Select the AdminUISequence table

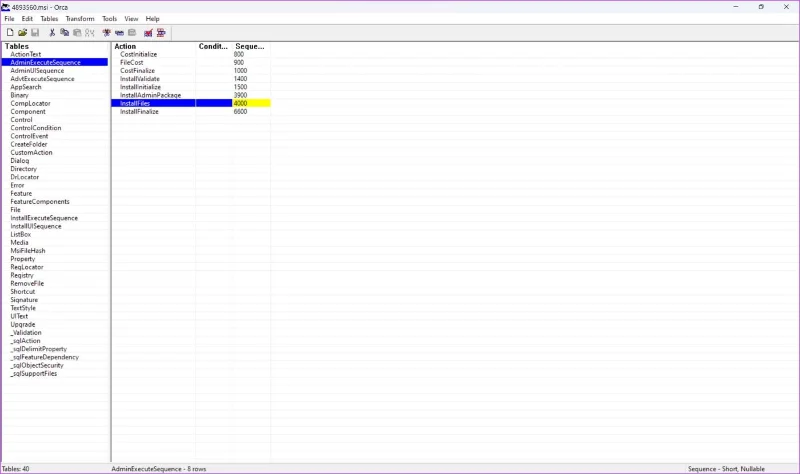(37, 70)
